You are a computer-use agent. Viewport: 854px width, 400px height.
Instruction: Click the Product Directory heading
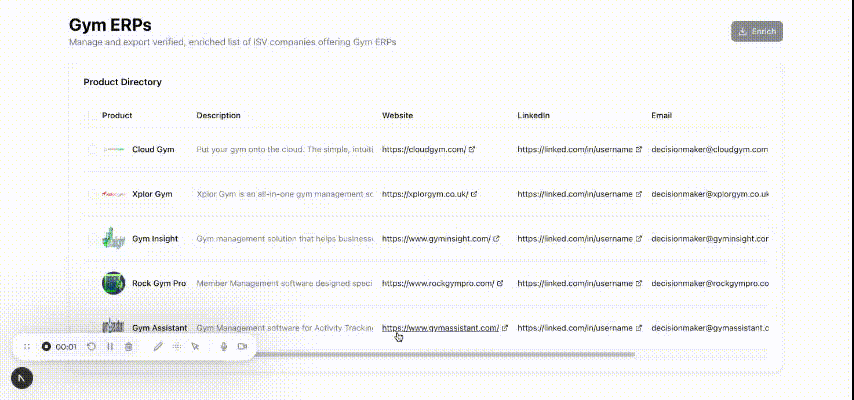click(x=123, y=82)
